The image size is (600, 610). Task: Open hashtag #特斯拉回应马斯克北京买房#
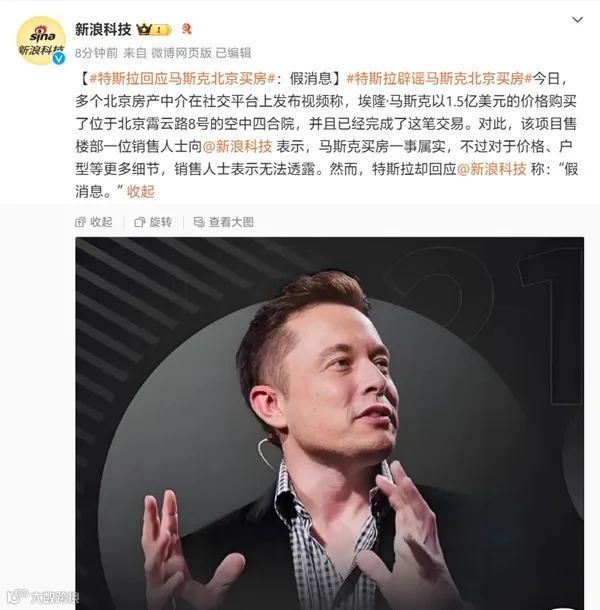click(182, 79)
